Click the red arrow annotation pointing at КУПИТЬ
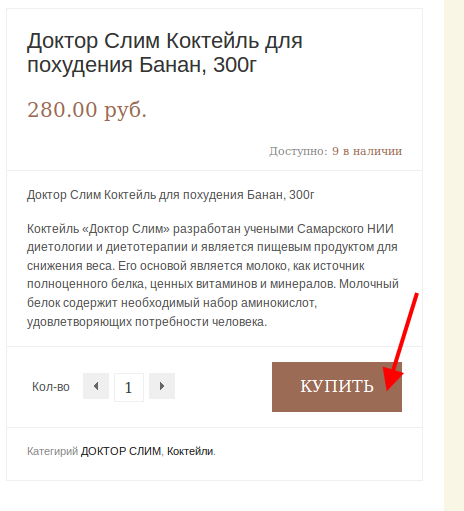The image size is (464, 511). point(400,342)
